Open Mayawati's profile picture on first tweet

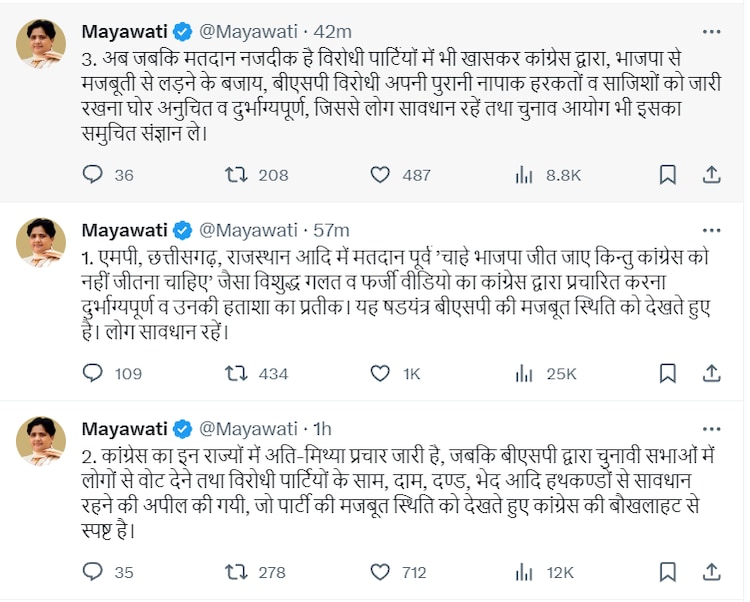click(x=41, y=43)
